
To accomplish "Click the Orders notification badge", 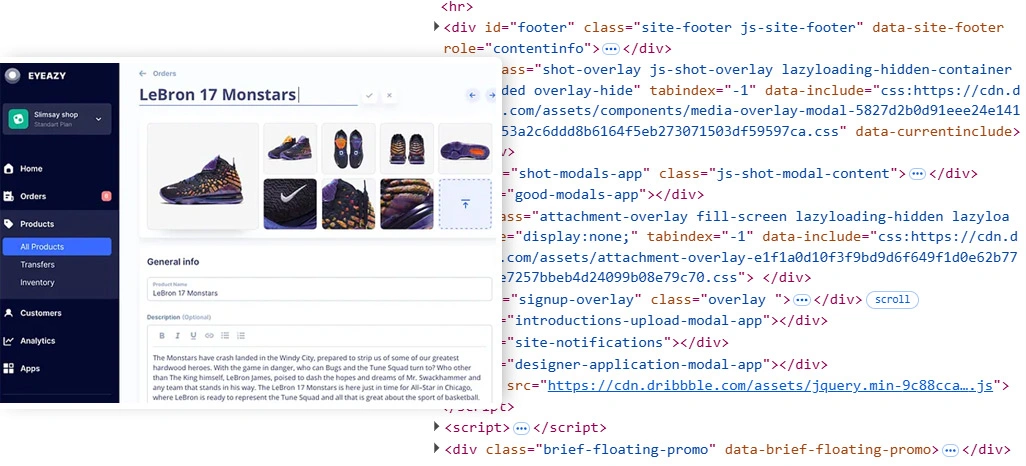I will pyautogui.click(x=106, y=196).
